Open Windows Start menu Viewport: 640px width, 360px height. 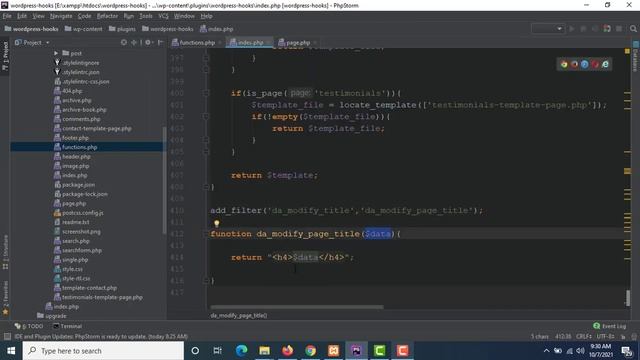click(x=11, y=351)
